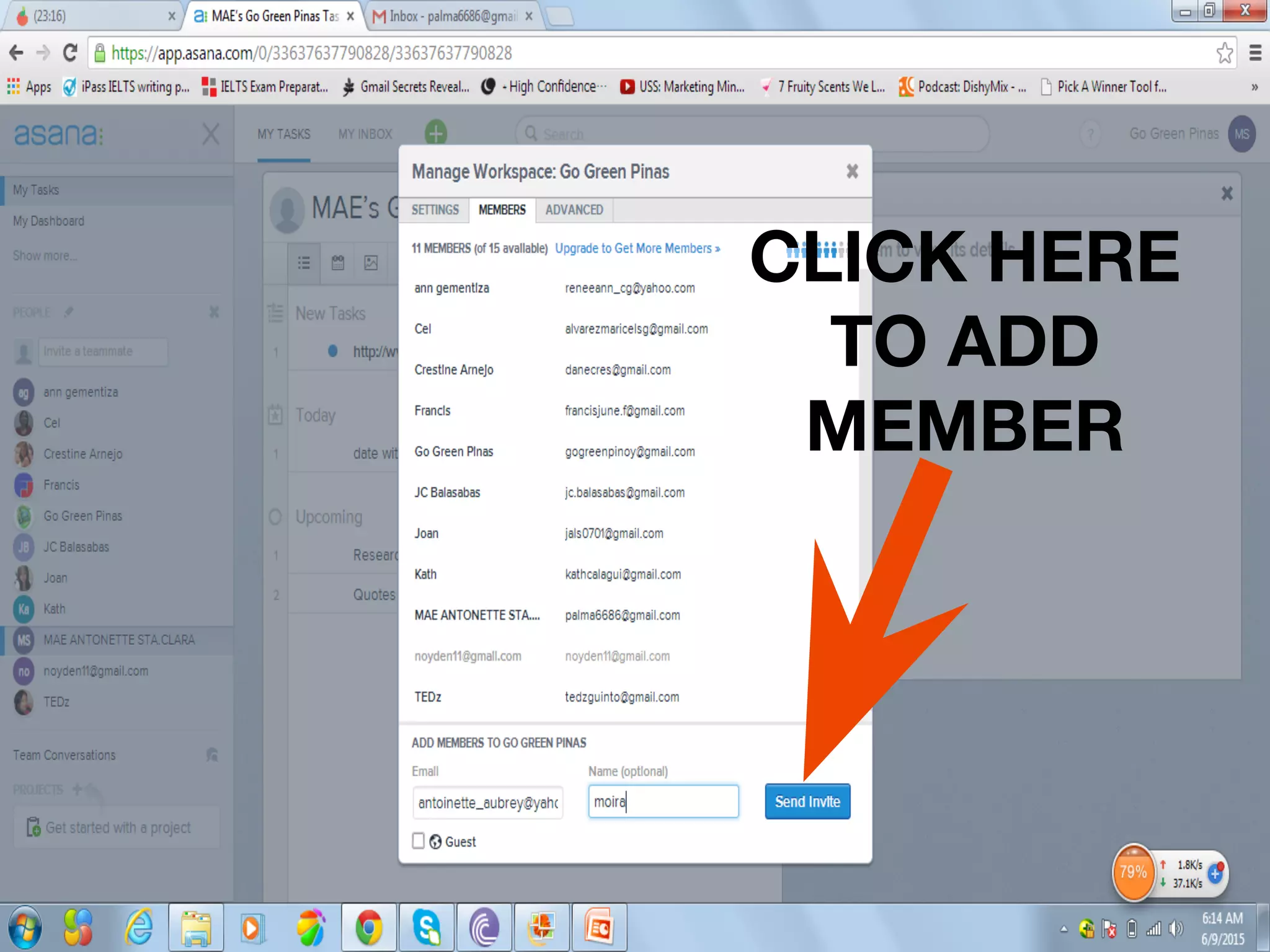This screenshot has width=1270, height=952.
Task: Switch to the (23:16) browser tab
Action: pyautogui.click(x=93, y=16)
